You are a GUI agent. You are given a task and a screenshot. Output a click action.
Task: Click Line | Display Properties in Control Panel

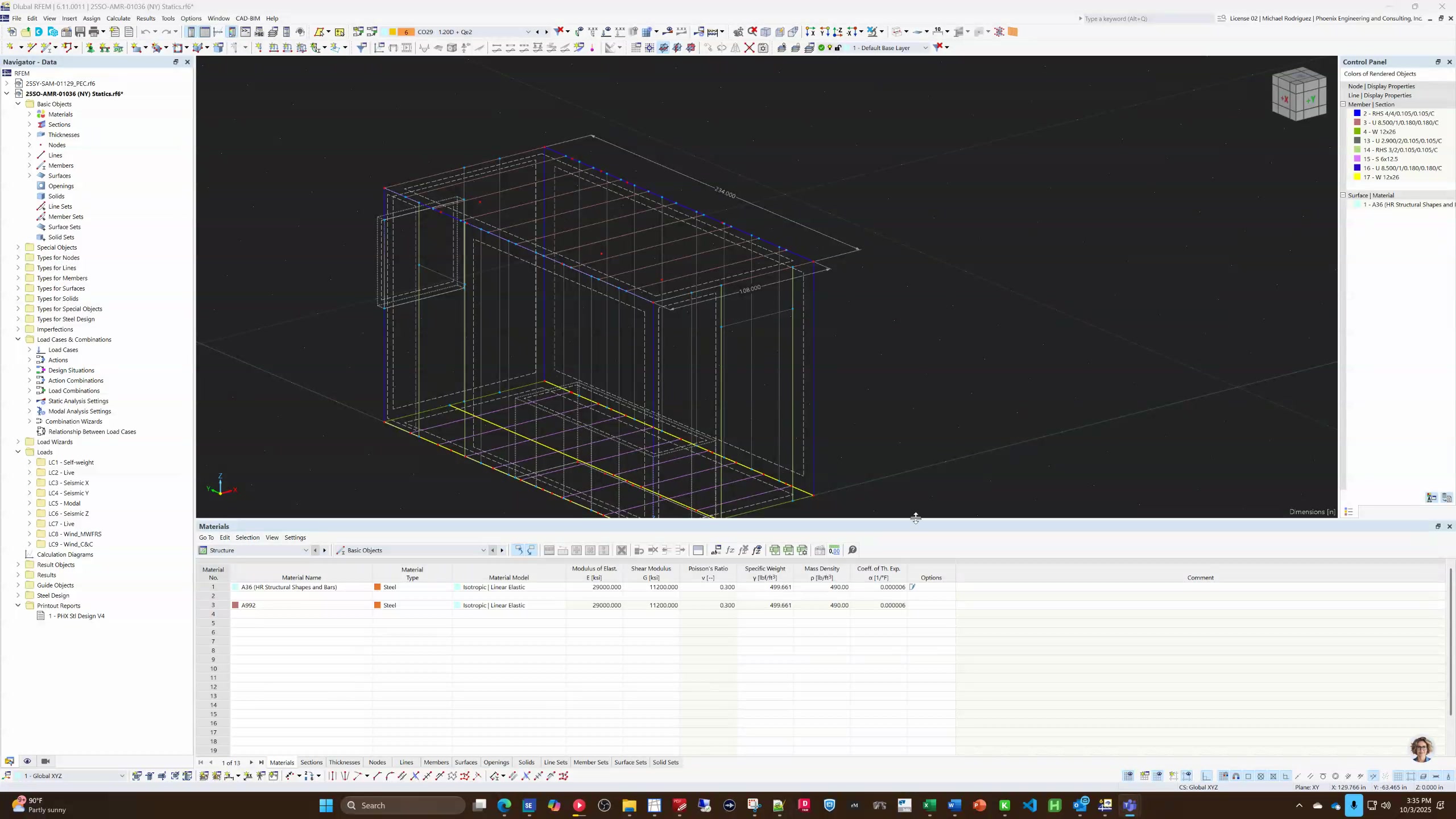click(x=1380, y=96)
